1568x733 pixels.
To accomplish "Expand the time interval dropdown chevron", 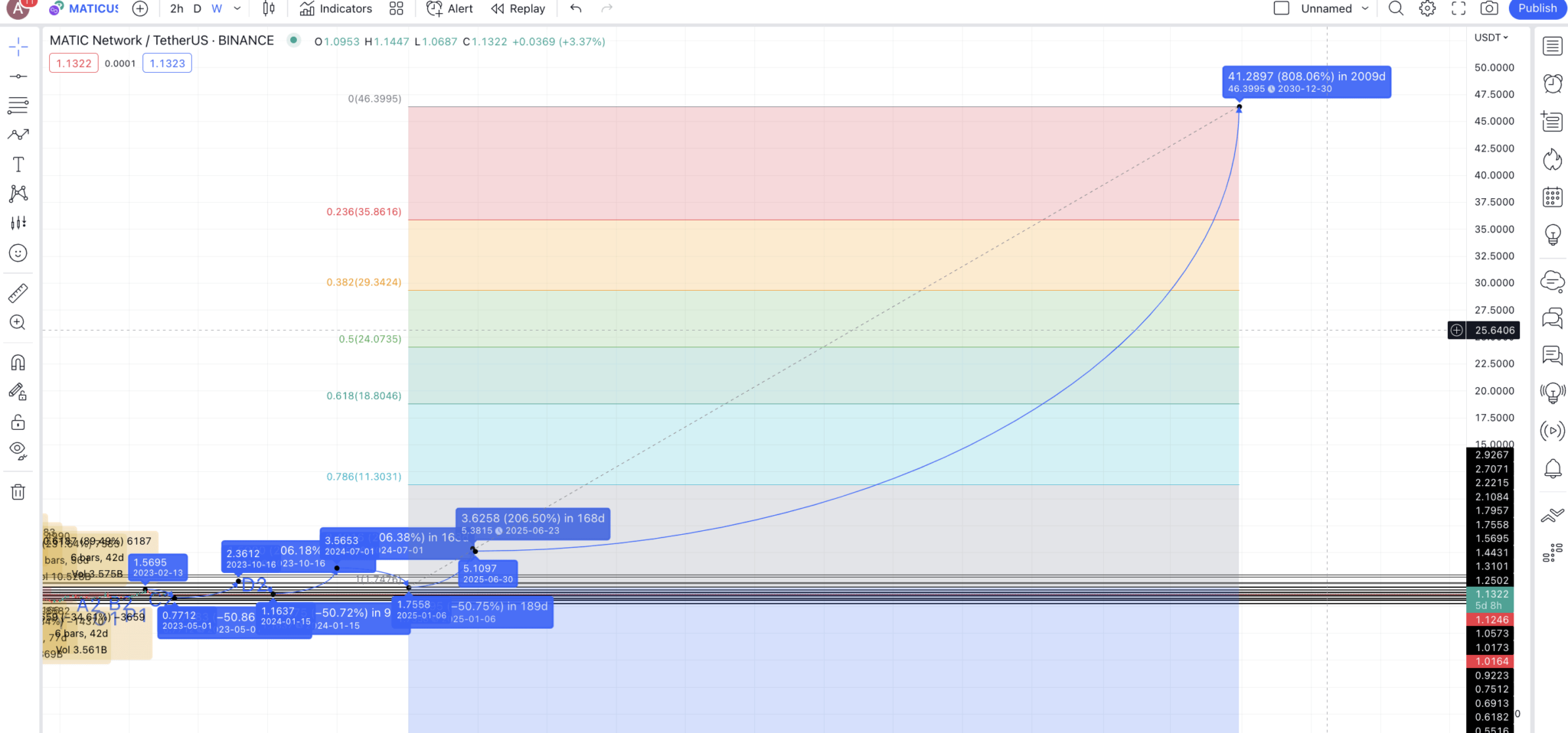I will [237, 8].
